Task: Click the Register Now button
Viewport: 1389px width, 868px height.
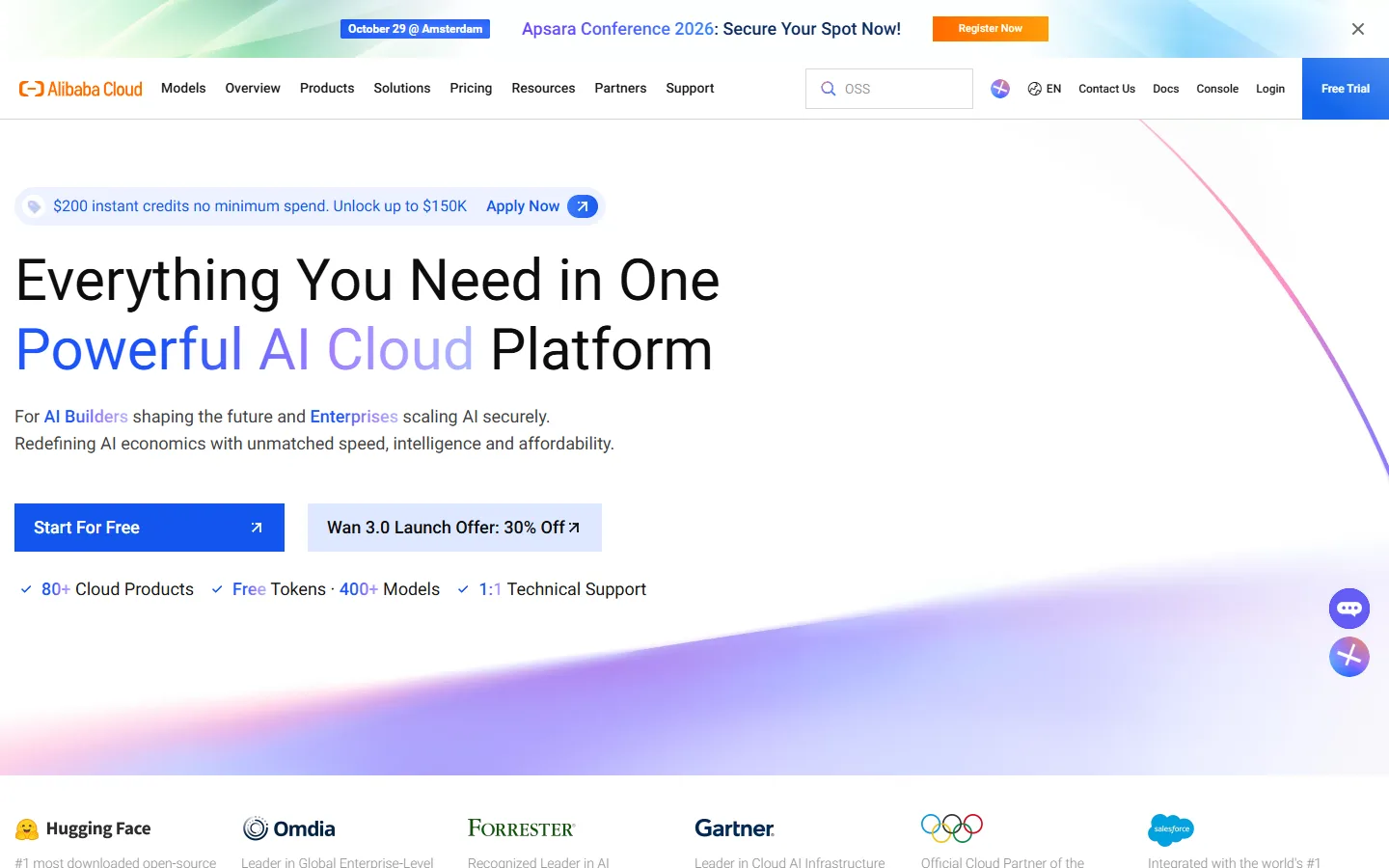Action: tap(991, 29)
